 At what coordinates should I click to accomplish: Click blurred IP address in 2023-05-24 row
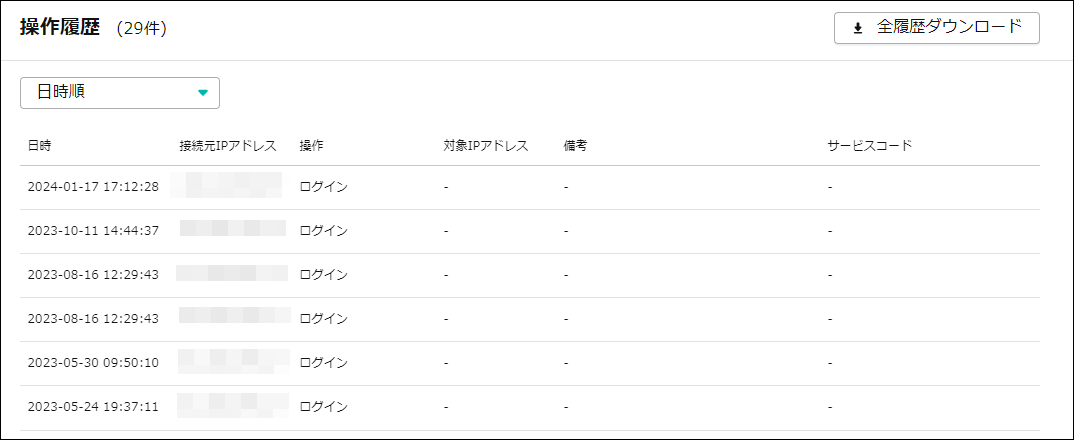(232, 405)
